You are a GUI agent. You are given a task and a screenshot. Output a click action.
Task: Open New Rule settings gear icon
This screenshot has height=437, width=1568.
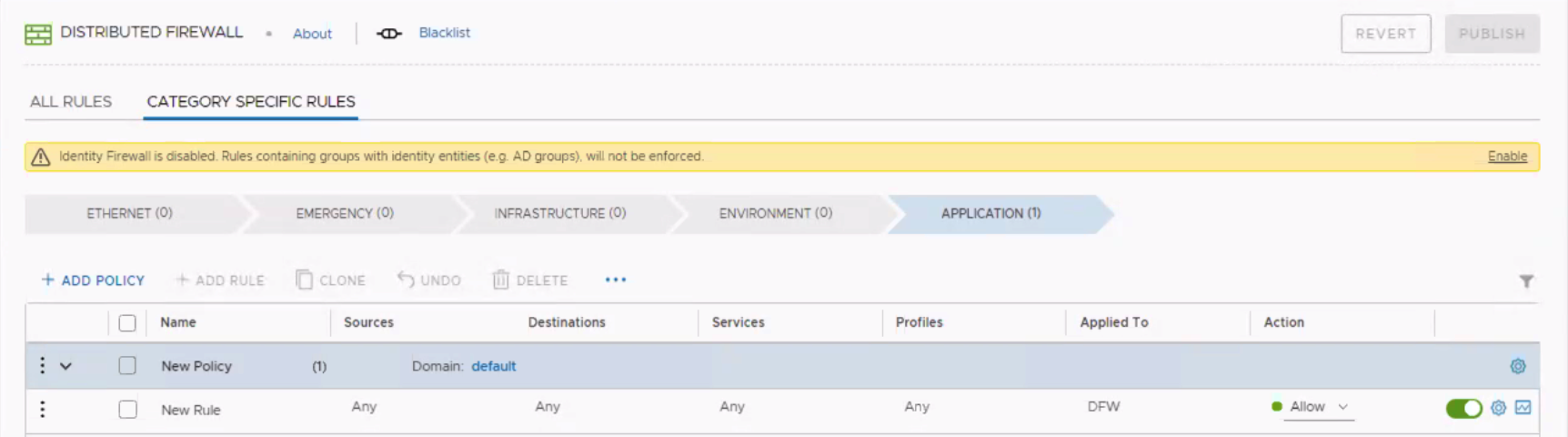click(x=1498, y=408)
